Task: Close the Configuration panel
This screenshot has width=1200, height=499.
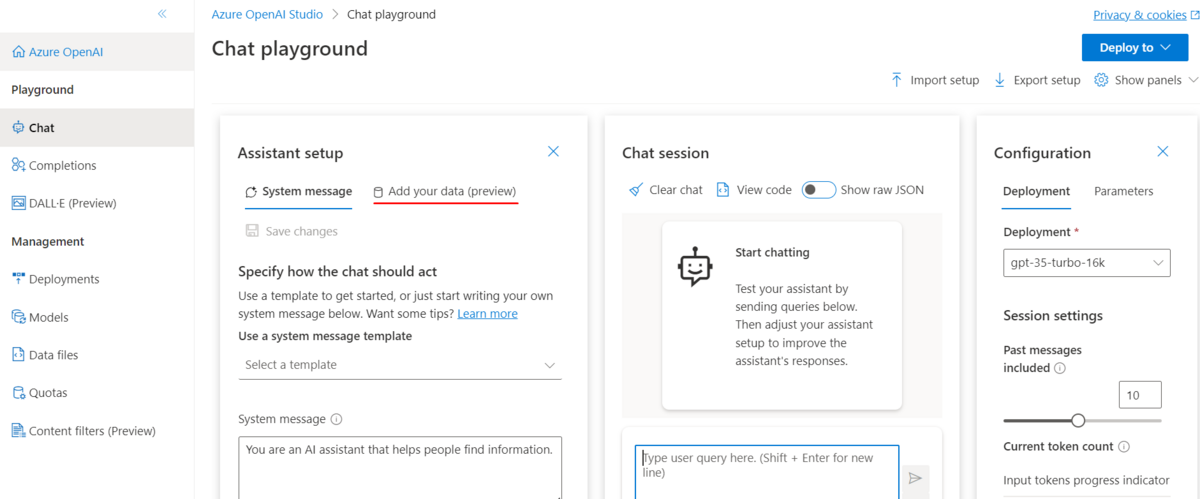Action: [x=1162, y=152]
